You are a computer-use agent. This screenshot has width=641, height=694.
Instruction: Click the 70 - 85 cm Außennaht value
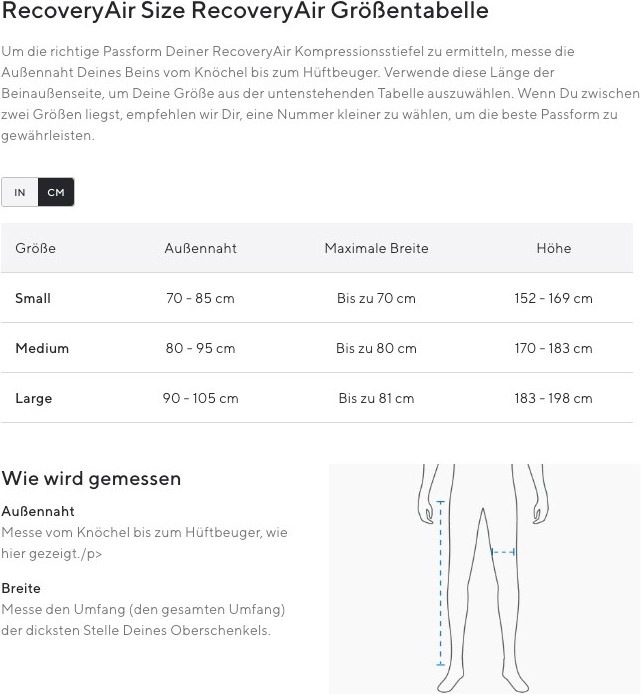[x=200, y=298]
